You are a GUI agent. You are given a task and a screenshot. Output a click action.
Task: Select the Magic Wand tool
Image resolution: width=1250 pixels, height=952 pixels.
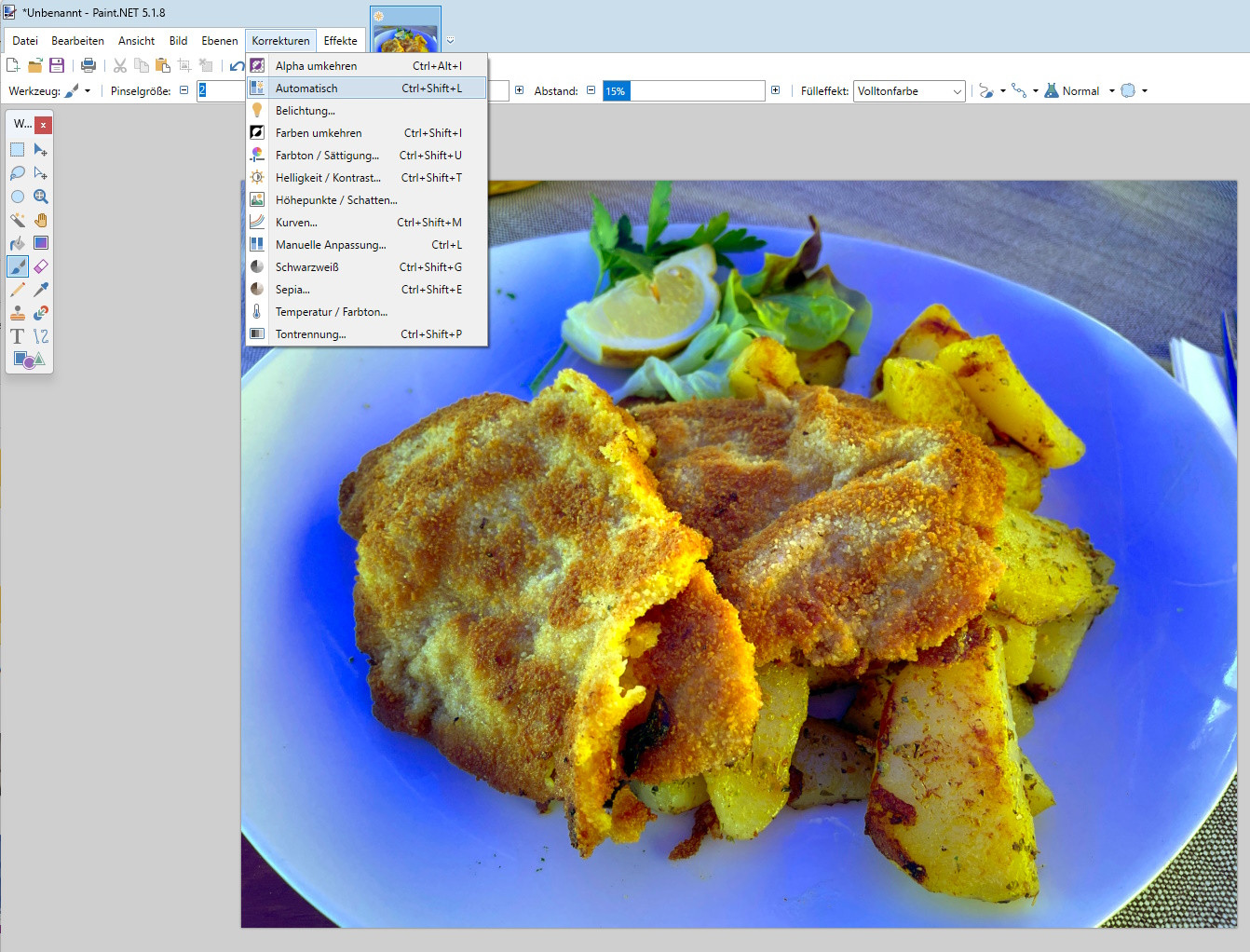click(x=18, y=220)
